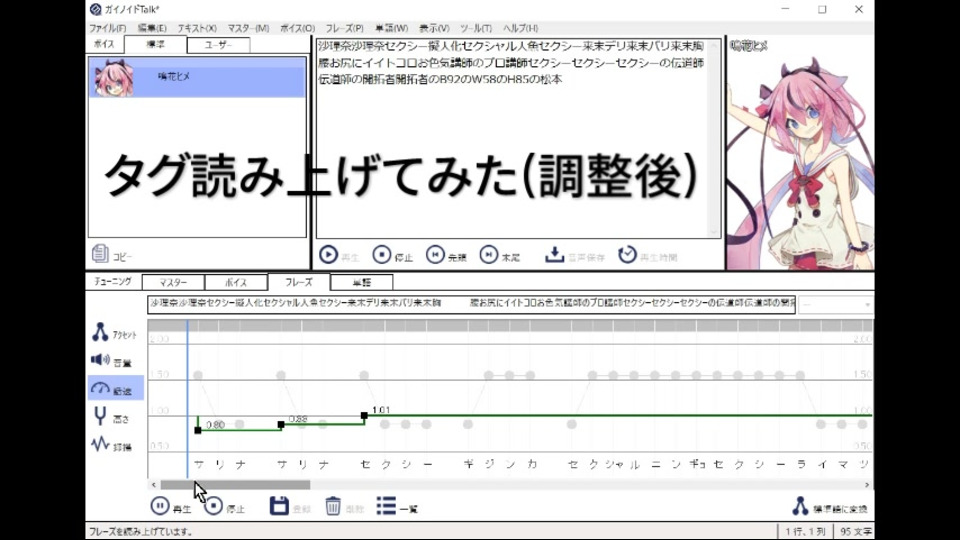Select the アクセント (accent) tuning icon
Screen dimensions: 960x540
[100, 332]
